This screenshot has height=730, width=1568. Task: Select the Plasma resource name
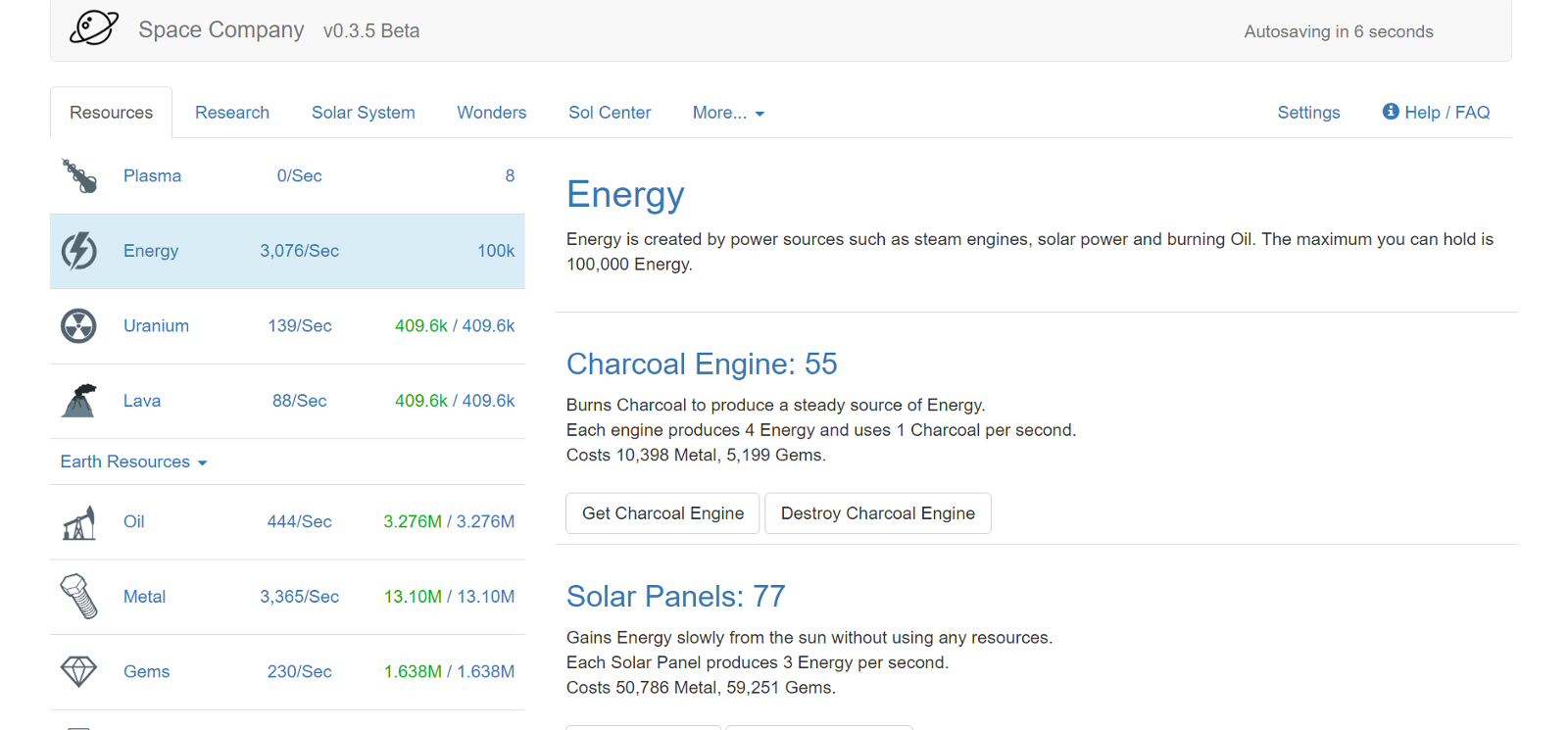pos(152,176)
